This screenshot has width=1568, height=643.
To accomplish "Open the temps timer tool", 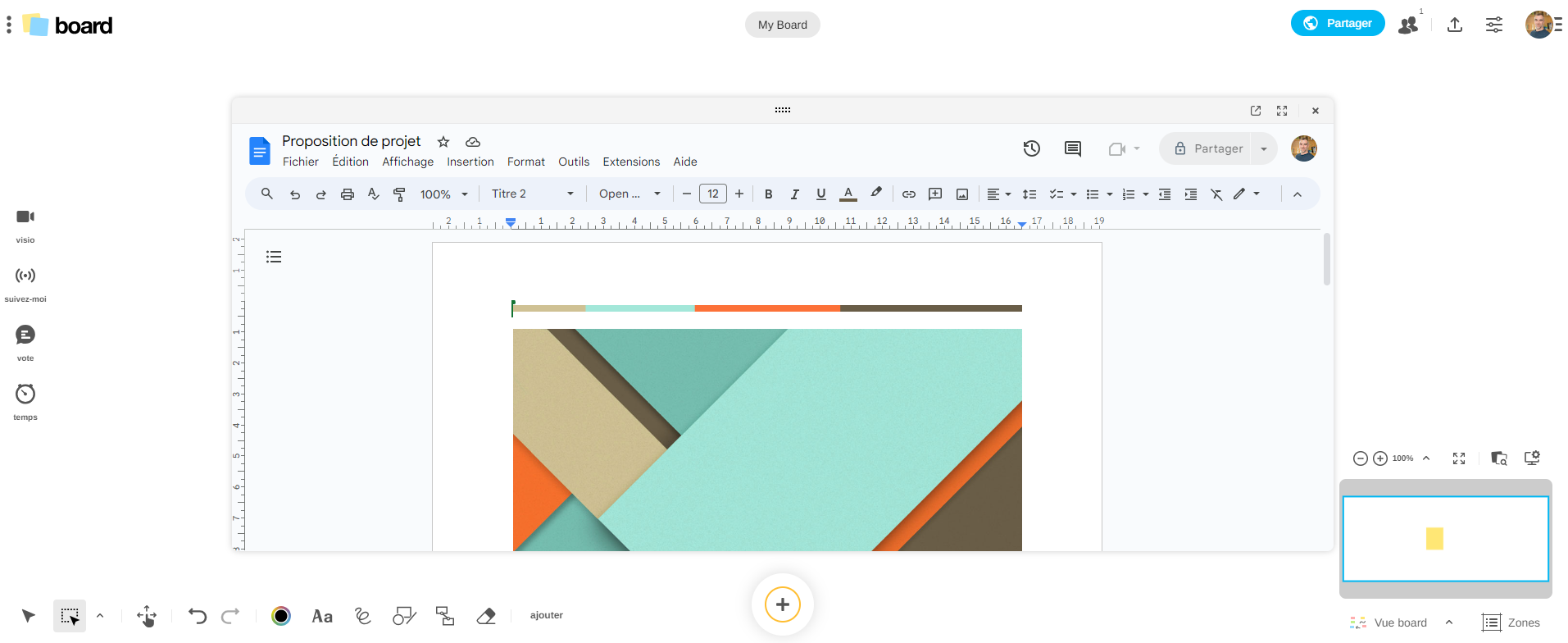I will pyautogui.click(x=25, y=394).
